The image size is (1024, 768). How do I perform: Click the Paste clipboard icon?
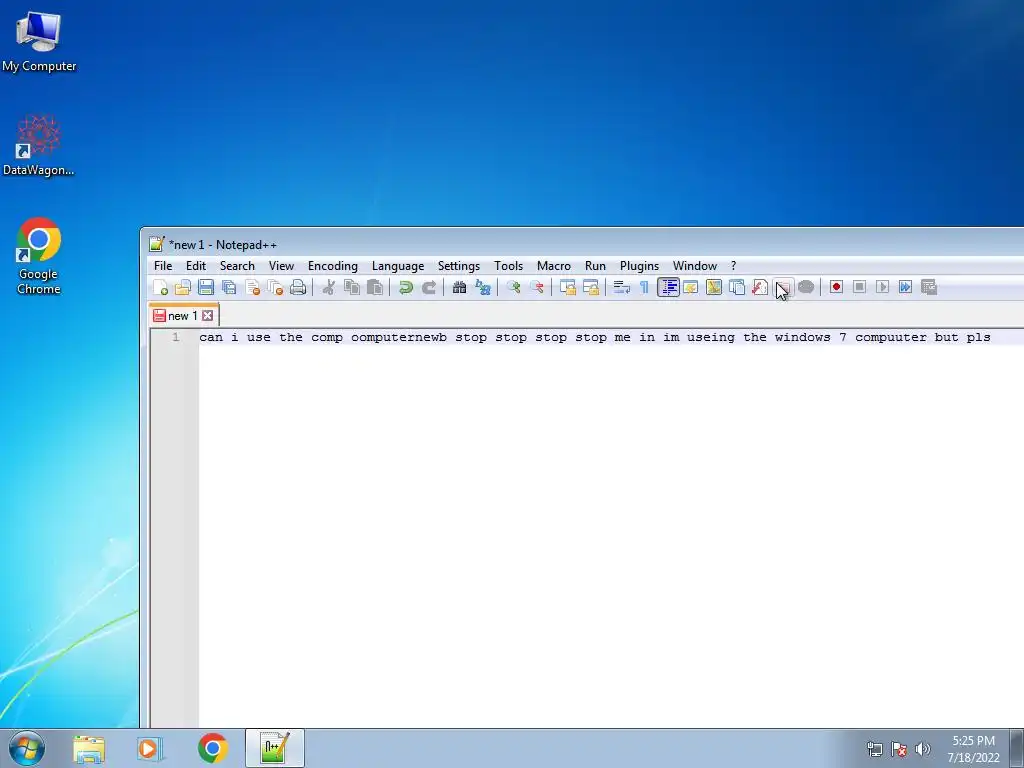(x=375, y=287)
